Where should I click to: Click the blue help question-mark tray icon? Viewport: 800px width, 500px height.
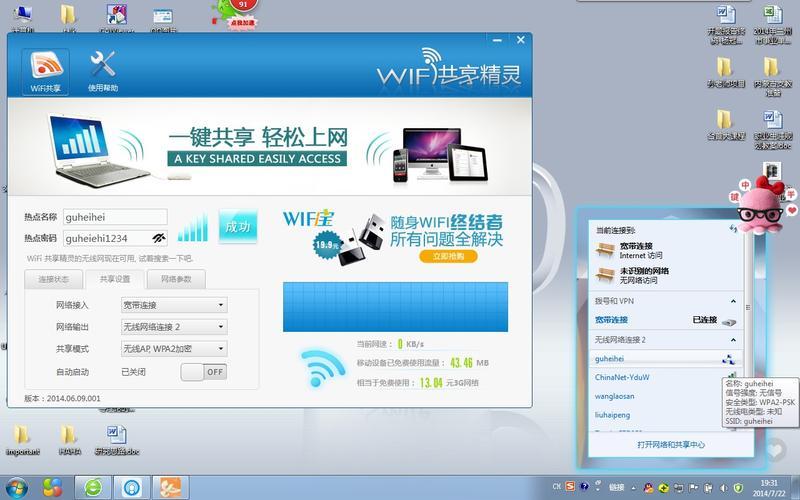[x=585, y=487]
